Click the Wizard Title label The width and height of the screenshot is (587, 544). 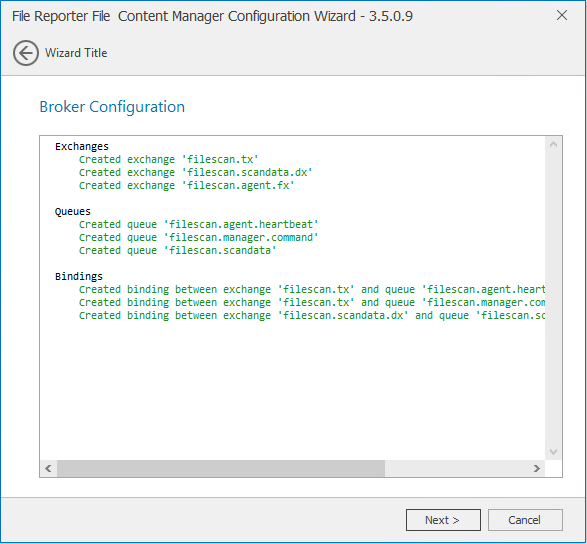[76, 53]
